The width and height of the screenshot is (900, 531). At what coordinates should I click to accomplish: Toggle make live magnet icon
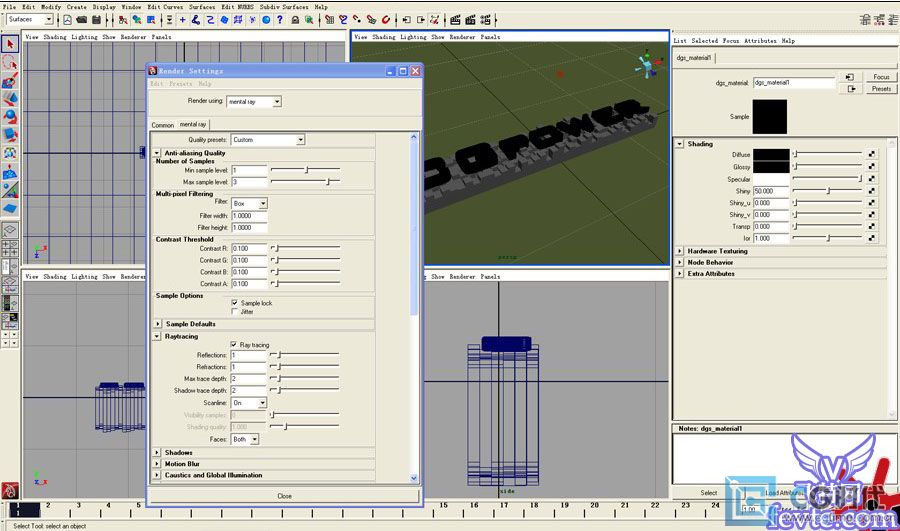[x=386, y=20]
